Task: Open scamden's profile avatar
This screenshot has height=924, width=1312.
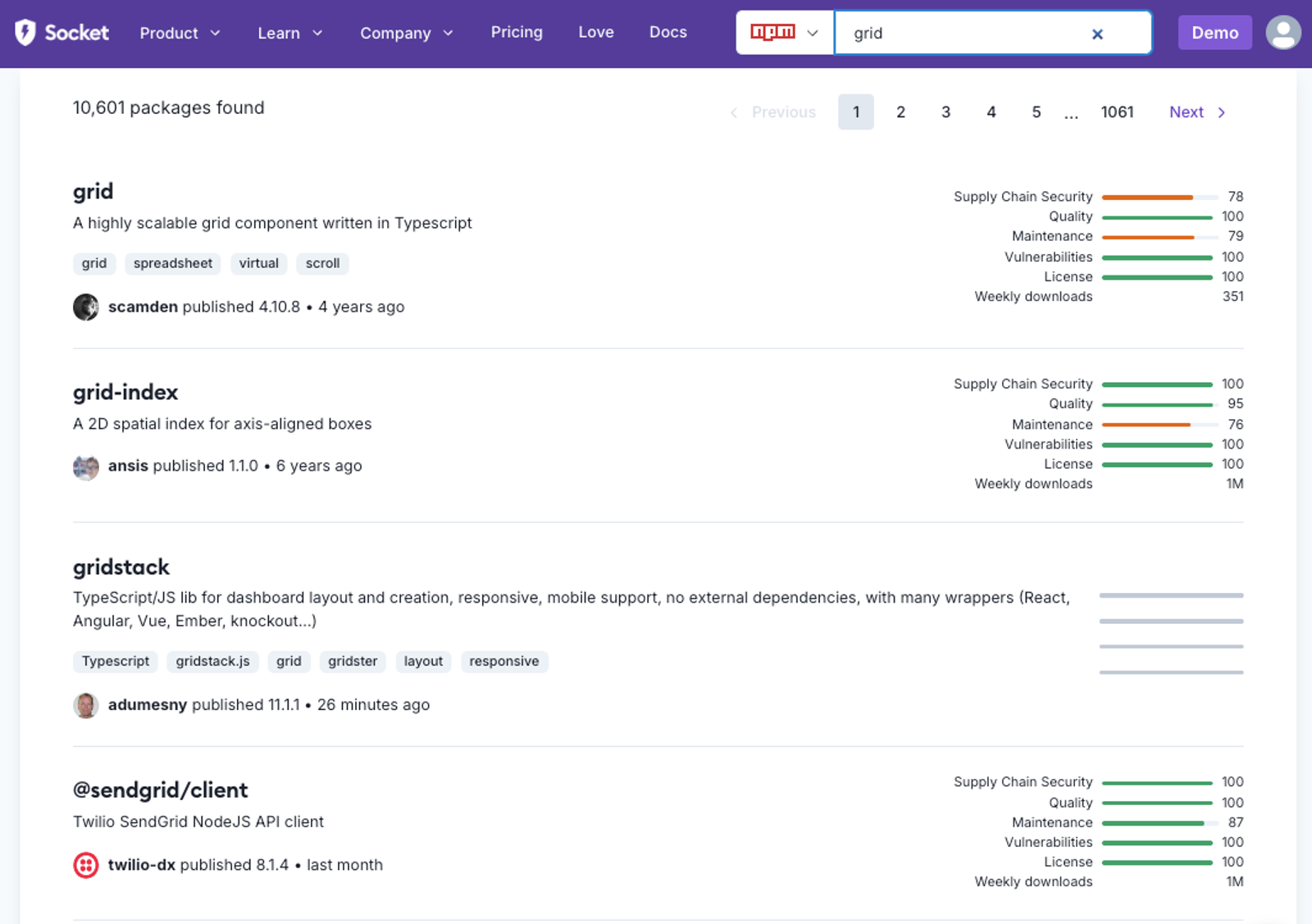Action: point(86,307)
